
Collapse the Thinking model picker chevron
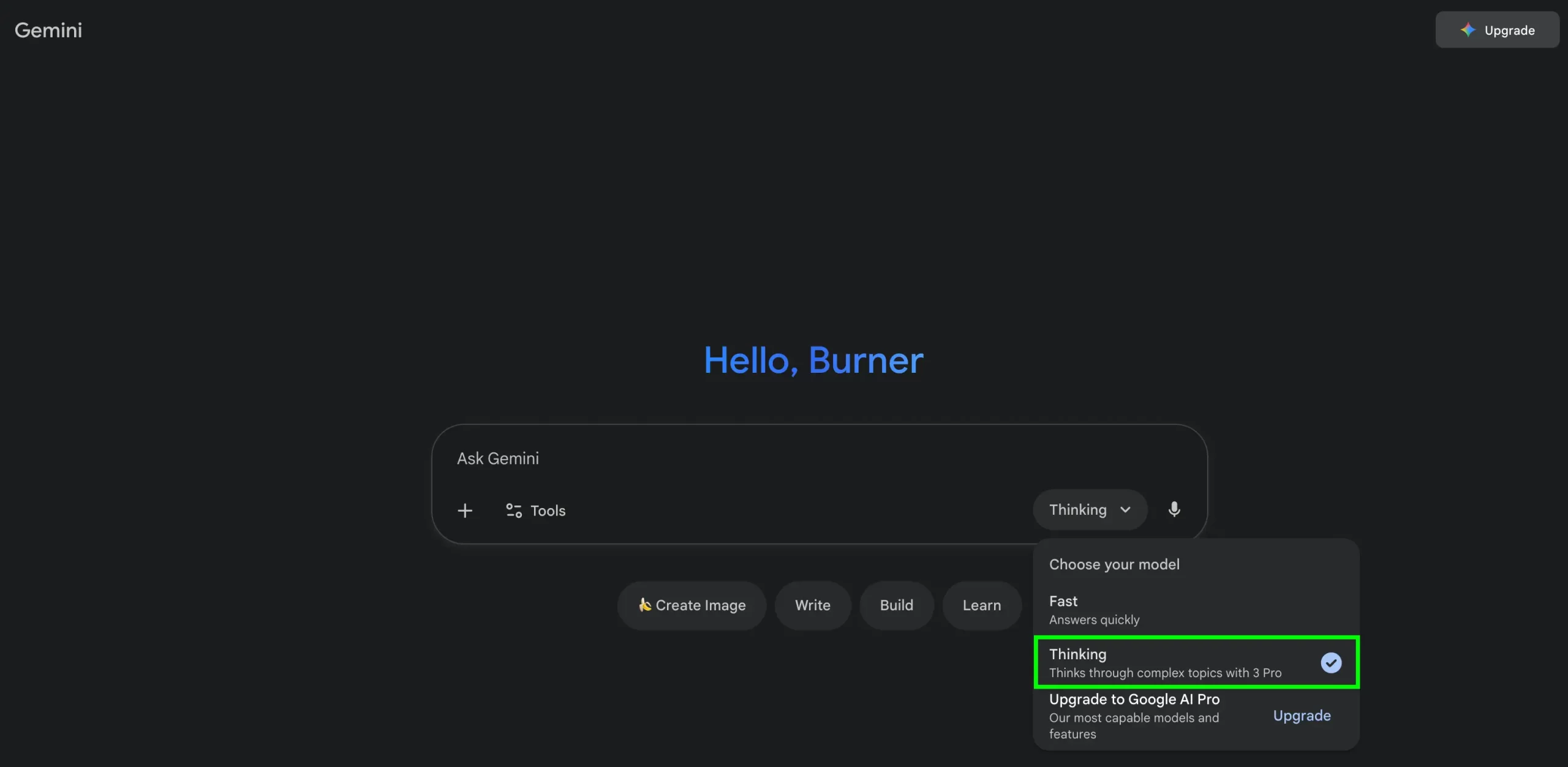point(1125,510)
